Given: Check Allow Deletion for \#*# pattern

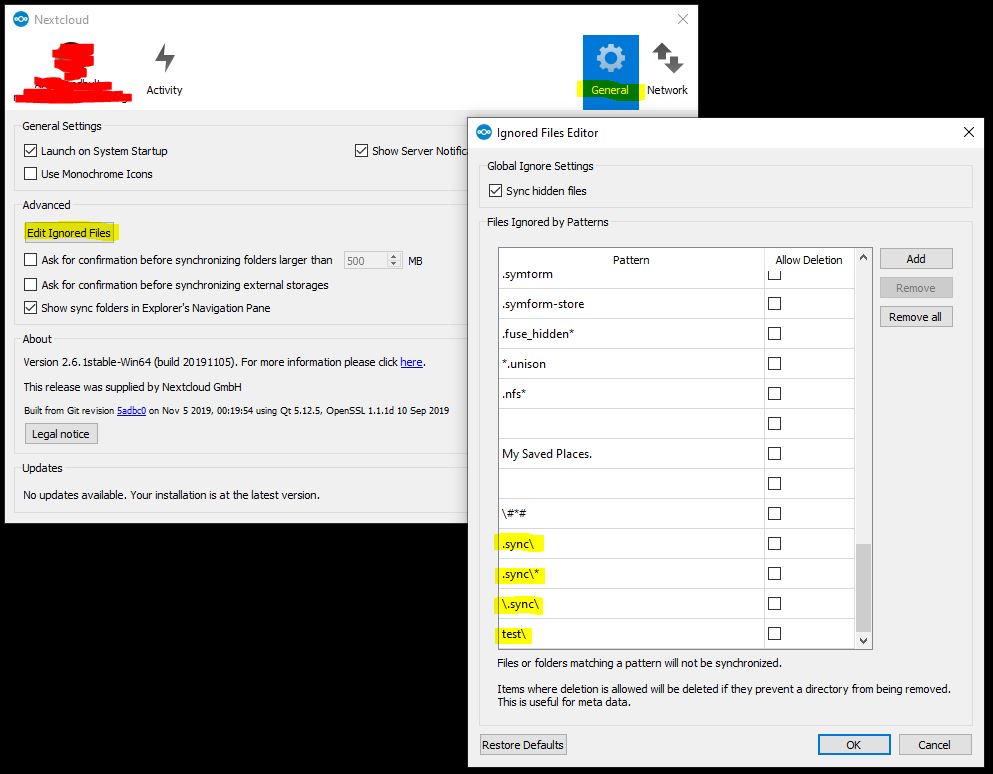Looking at the screenshot, I should (x=774, y=514).
